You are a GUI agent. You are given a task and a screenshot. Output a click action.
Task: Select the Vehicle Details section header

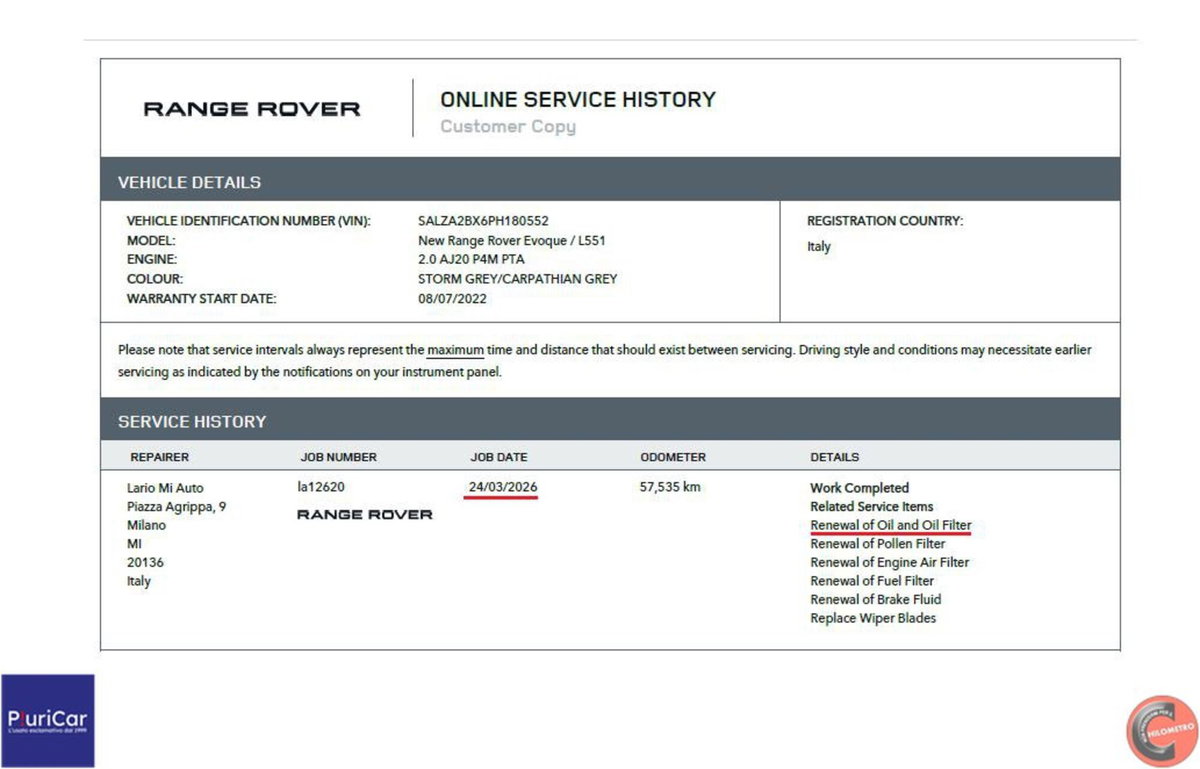pyautogui.click(x=610, y=182)
